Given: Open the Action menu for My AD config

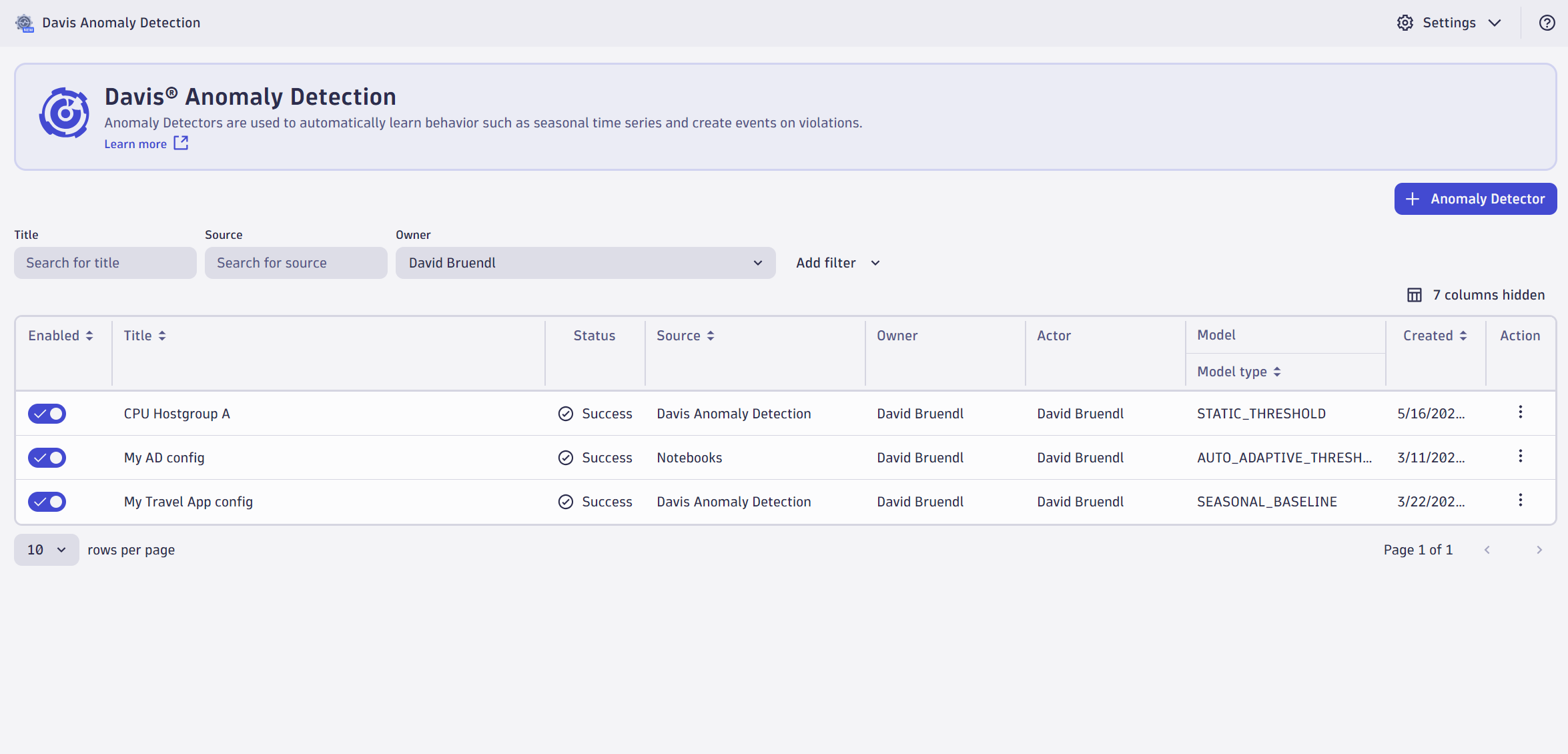Looking at the screenshot, I should [x=1521, y=456].
